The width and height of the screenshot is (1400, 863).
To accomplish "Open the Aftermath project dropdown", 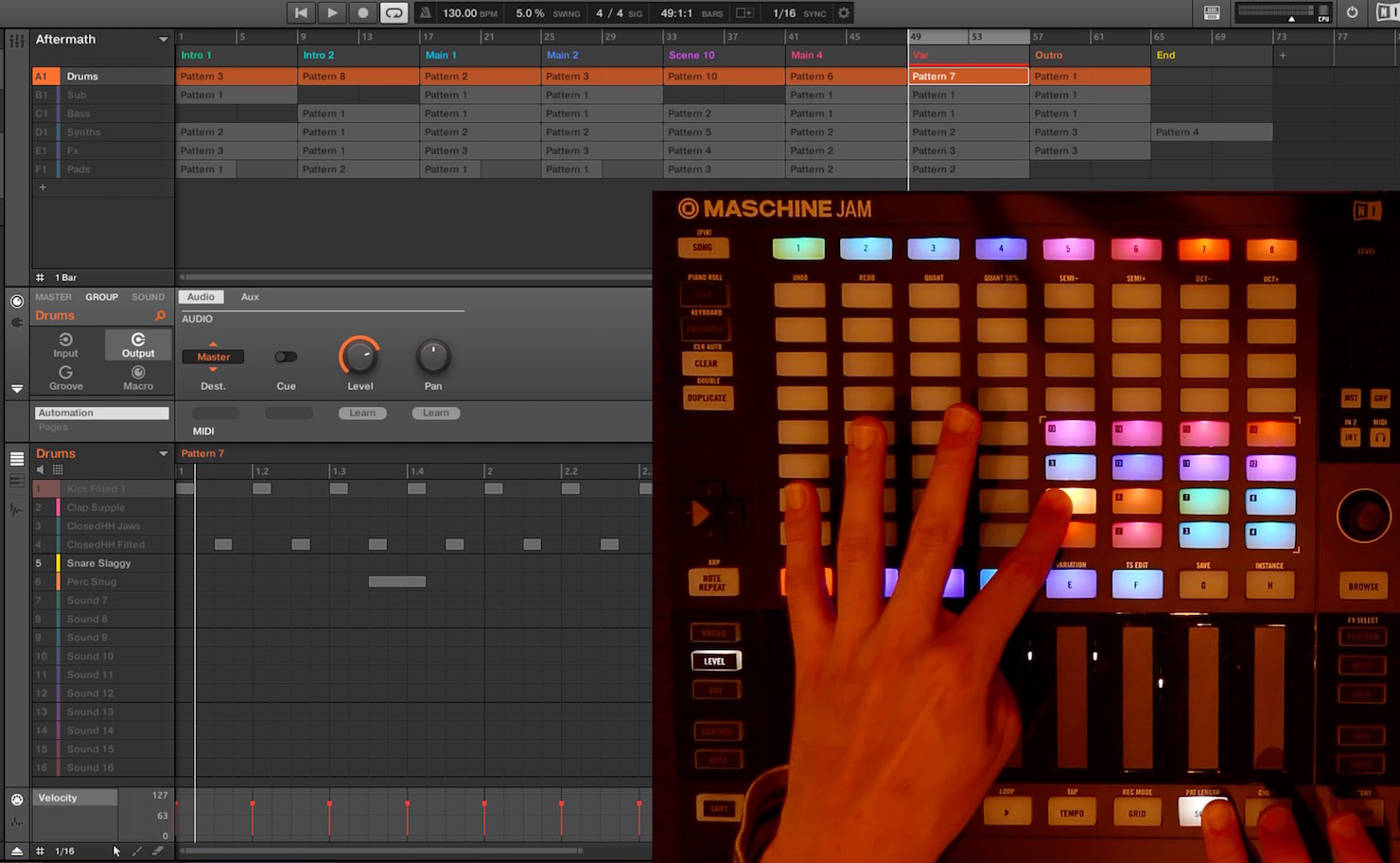I will [x=163, y=40].
